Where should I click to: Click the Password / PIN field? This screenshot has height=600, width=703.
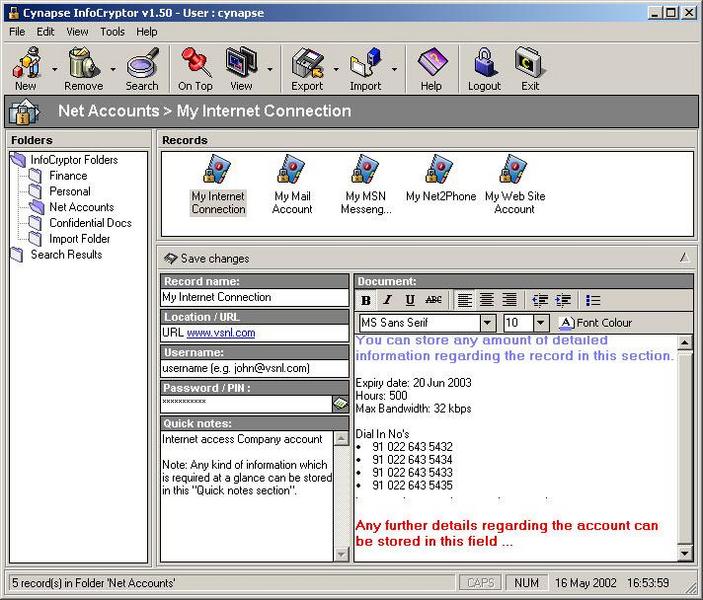tap(246, 404)
